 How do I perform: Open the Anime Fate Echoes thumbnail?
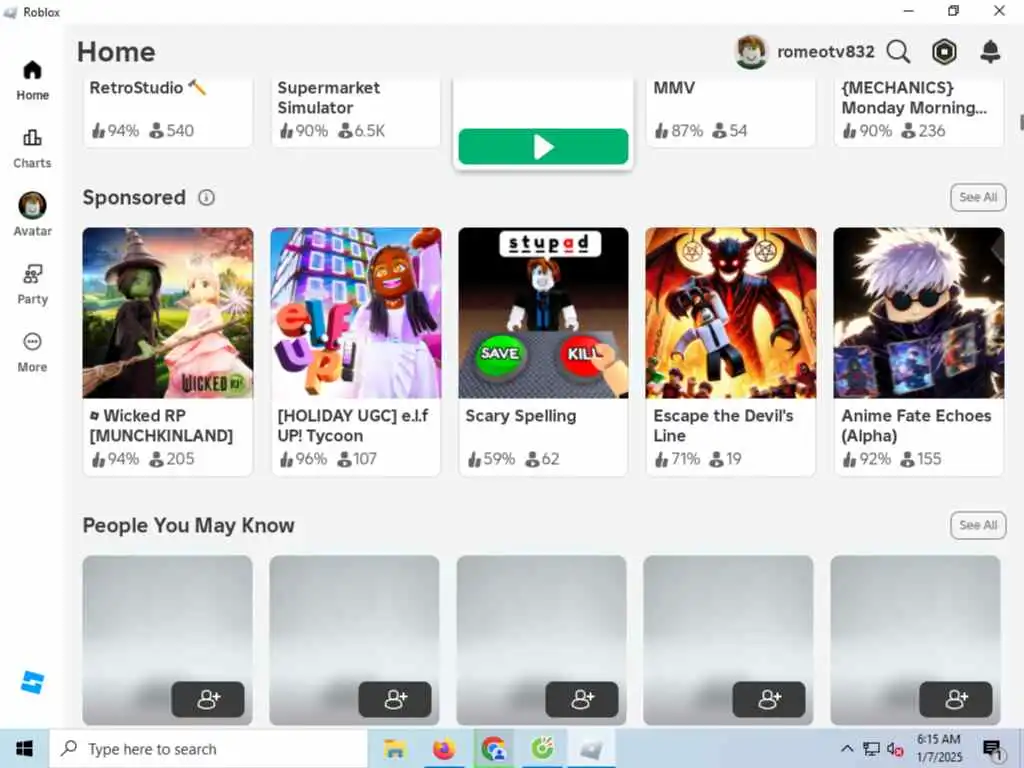click(919, 313)
